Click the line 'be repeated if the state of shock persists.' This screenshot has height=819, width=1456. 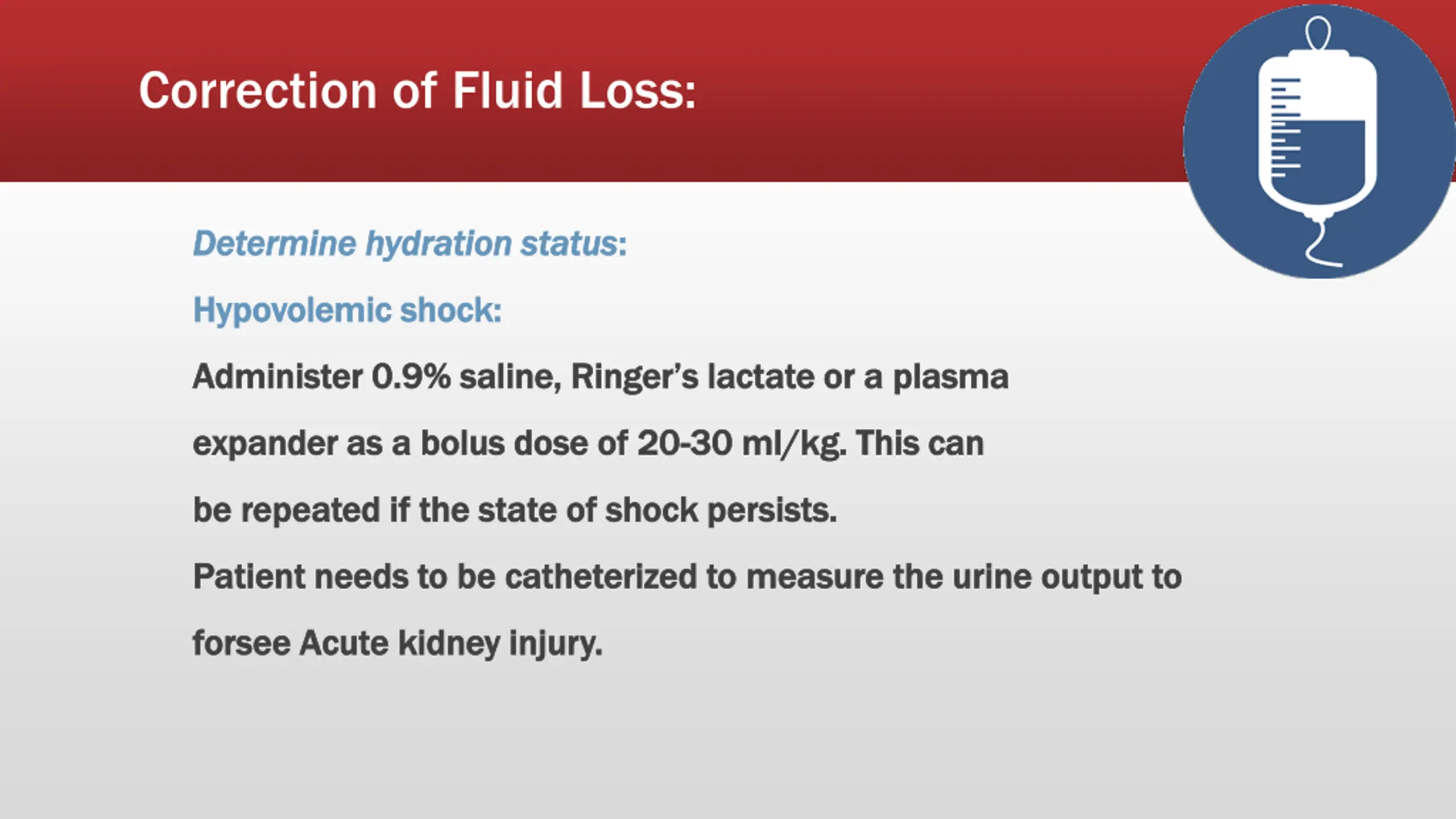click(x=515, y=510)
